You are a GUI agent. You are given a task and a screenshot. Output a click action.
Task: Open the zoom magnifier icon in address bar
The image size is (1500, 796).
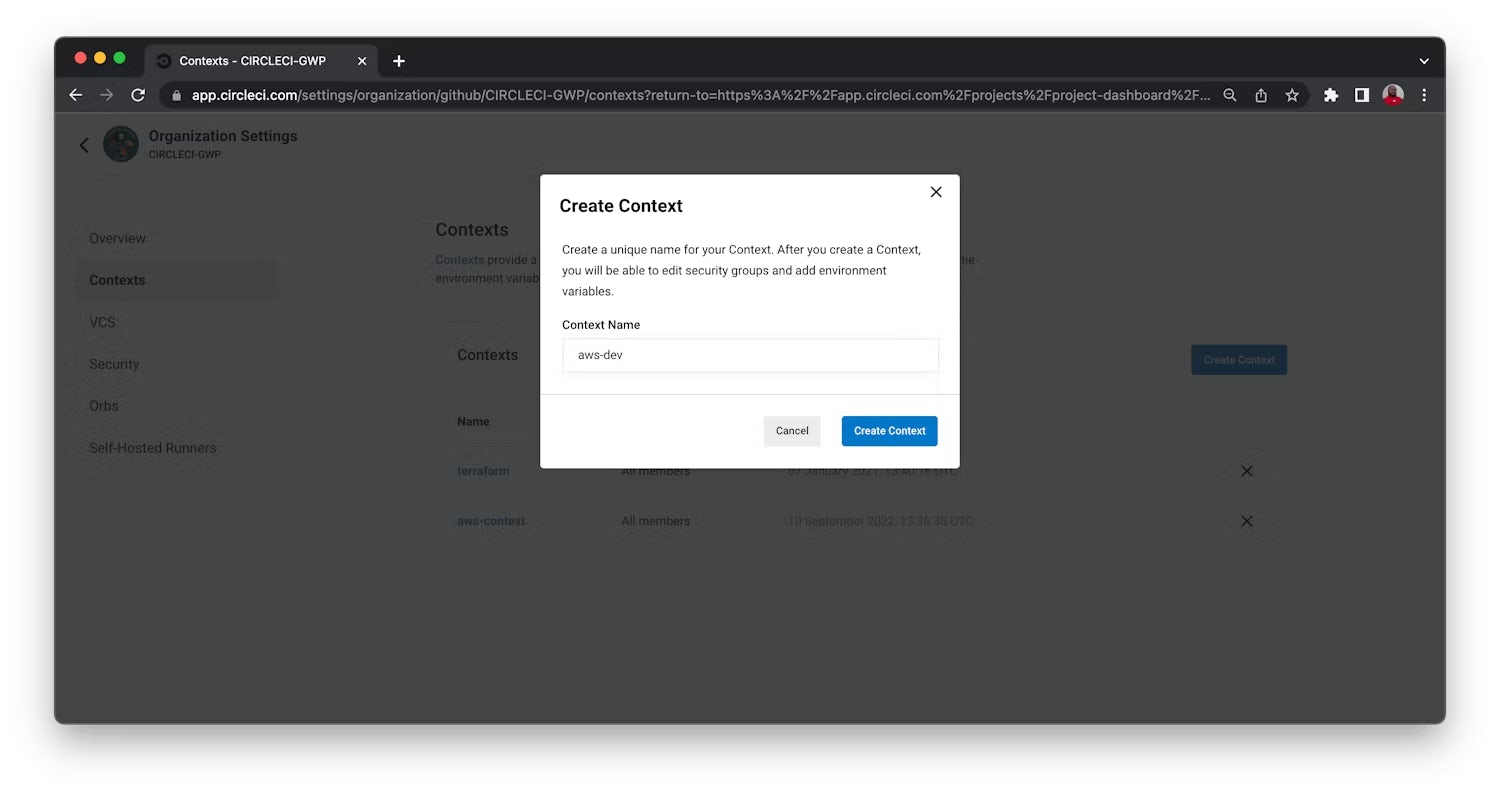[x=1230, y=95]
